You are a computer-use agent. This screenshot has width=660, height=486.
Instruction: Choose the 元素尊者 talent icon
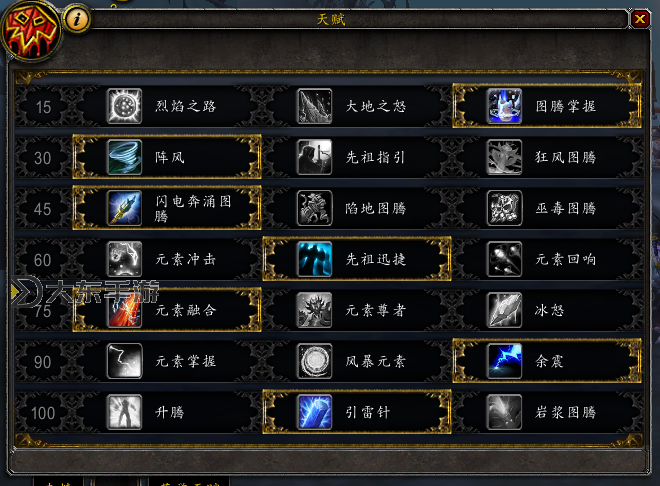pos(314,310)
